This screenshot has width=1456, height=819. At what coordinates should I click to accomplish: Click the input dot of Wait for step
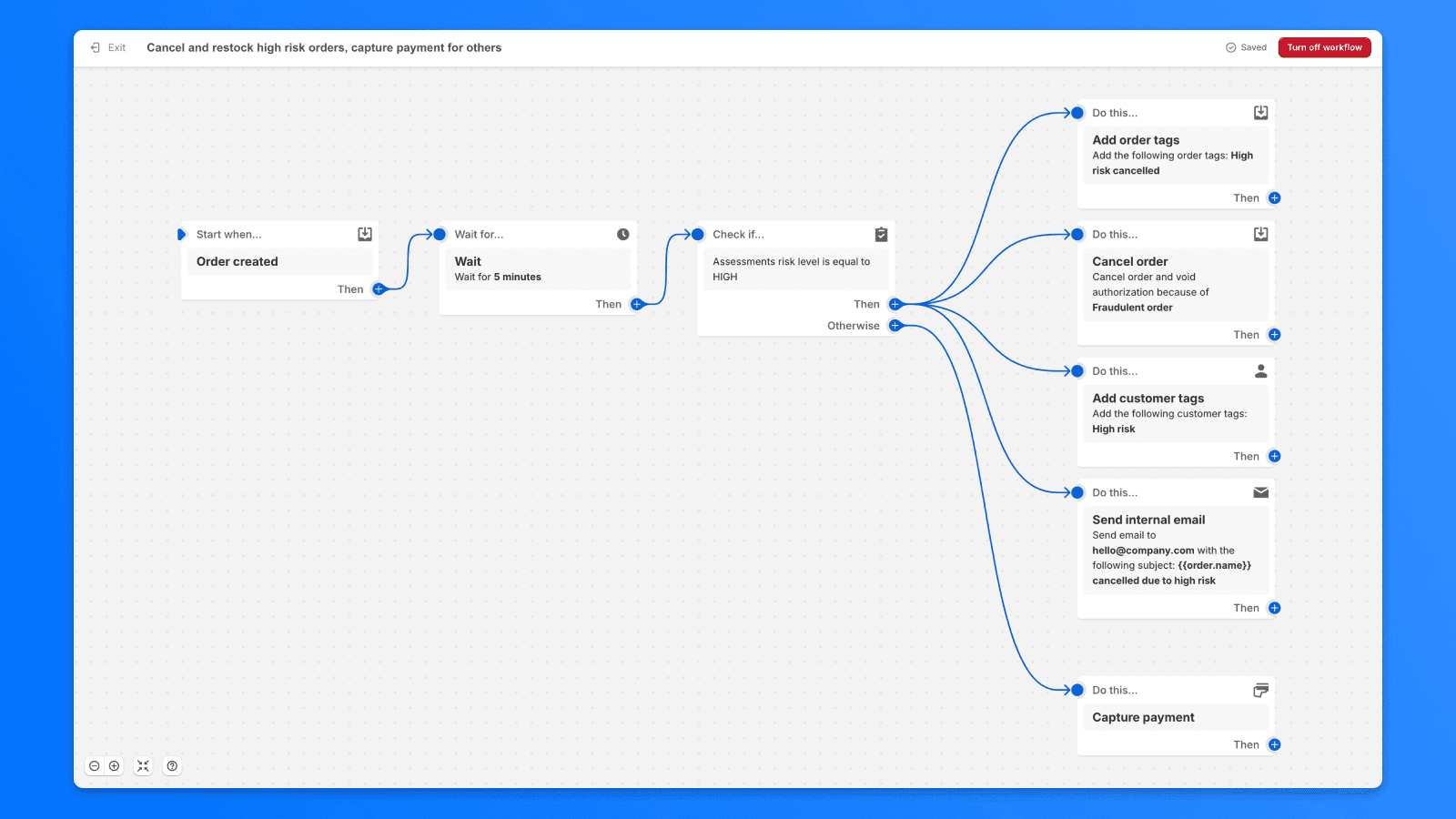click(440, 234)
